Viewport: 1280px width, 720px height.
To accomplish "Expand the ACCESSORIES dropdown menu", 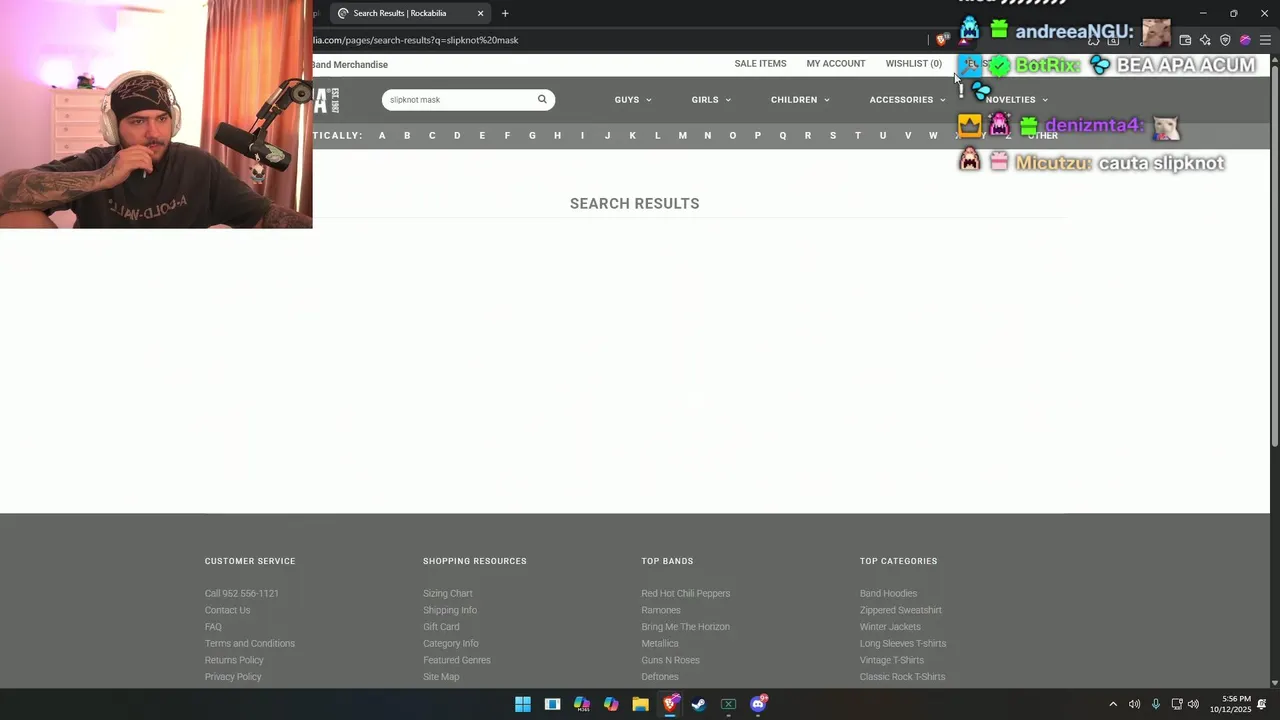I will (x=907, y=99).
